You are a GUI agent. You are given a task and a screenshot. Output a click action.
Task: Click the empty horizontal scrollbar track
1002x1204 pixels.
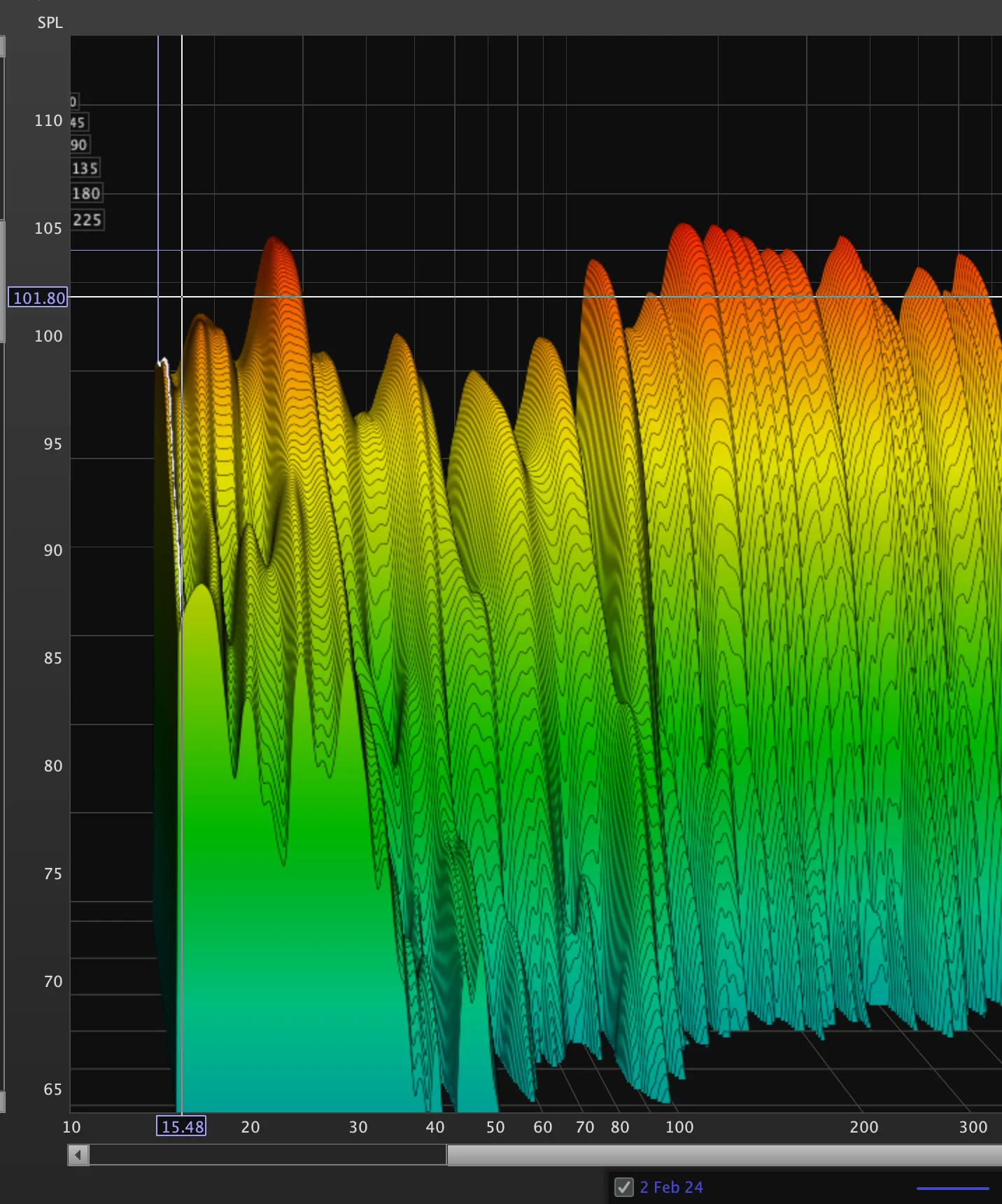click(268, 1155)
